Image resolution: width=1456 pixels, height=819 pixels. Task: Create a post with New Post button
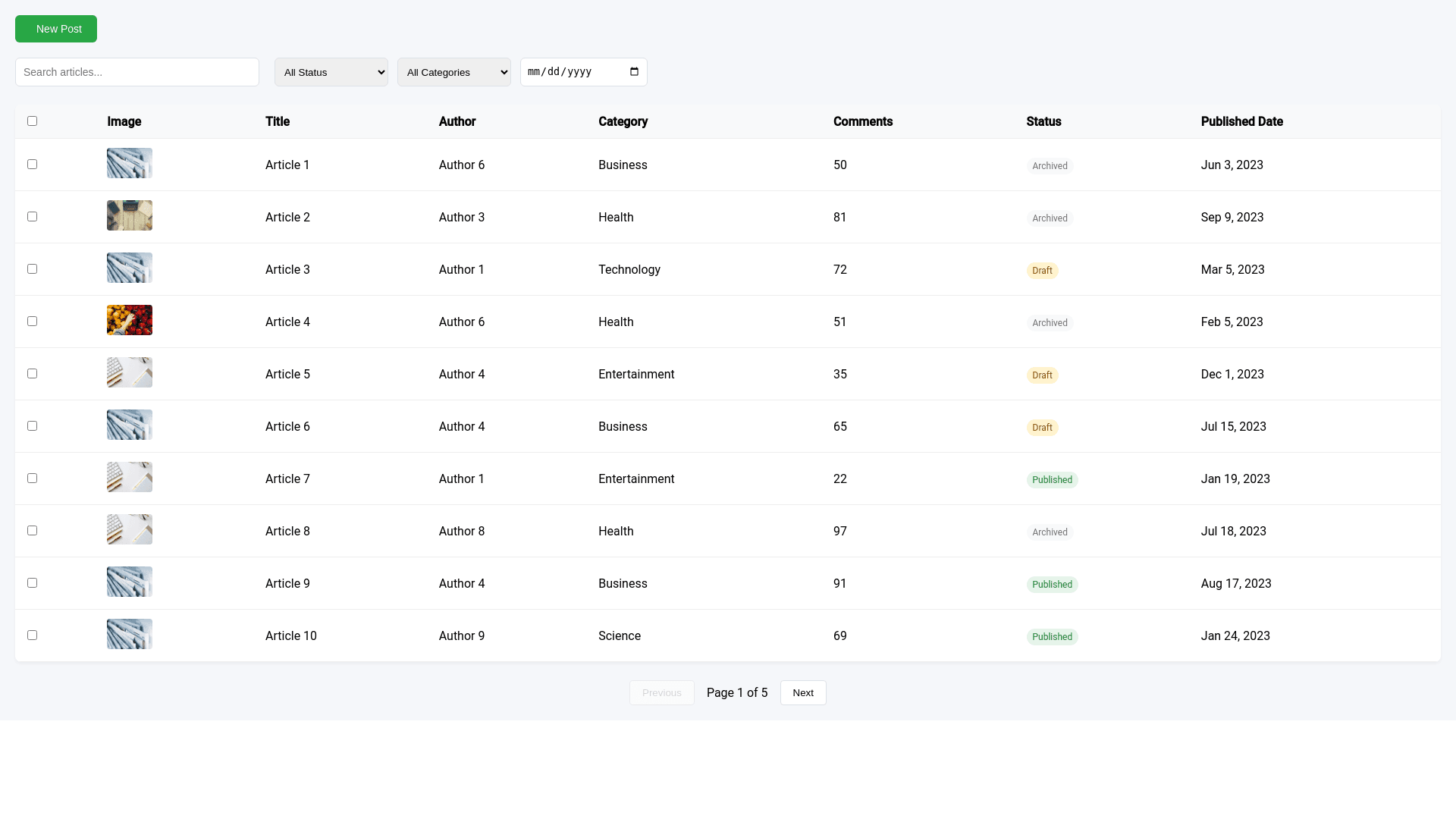click(56, 29)
